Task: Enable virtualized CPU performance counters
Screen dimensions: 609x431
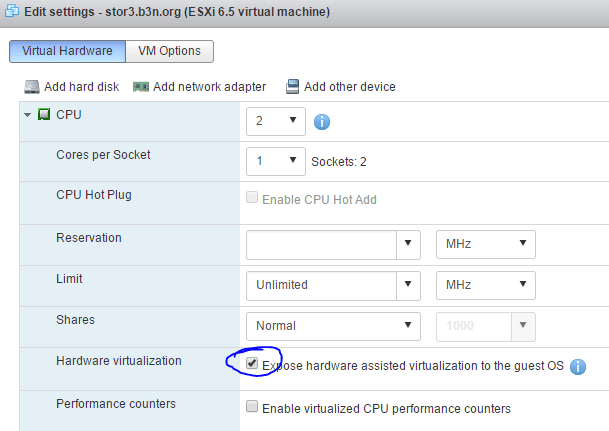Action: (x=252, y=407)
